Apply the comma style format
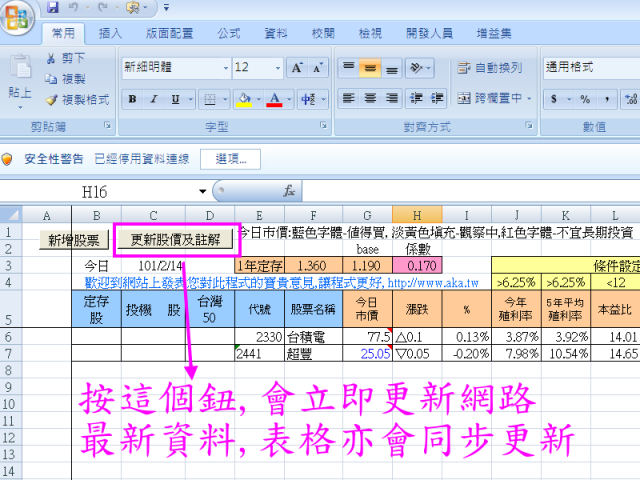The height and width of the screenshot is (480, 640). pos(607,99)
